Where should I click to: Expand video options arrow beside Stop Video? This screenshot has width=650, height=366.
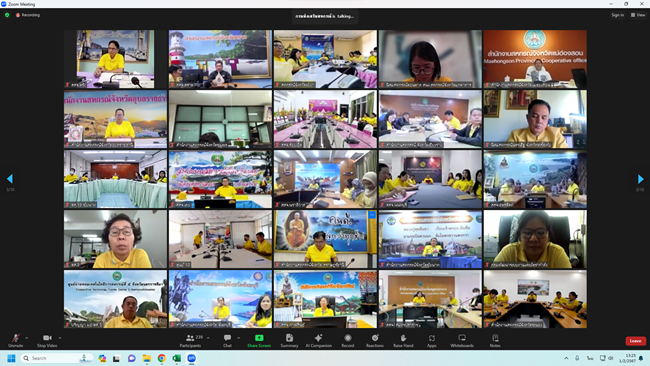(x=60, y=338)
